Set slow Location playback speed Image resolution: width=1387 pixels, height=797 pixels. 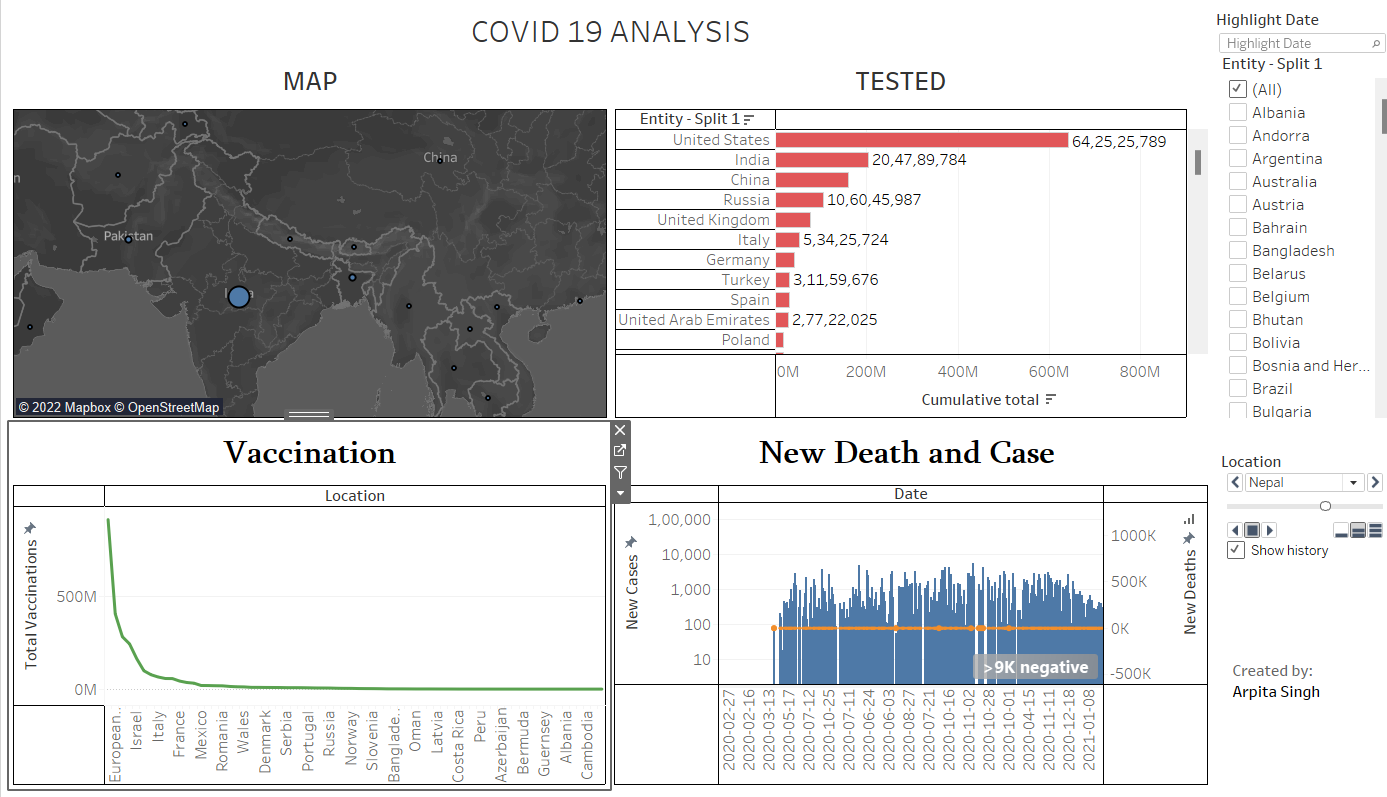[x=1341, y=530]
